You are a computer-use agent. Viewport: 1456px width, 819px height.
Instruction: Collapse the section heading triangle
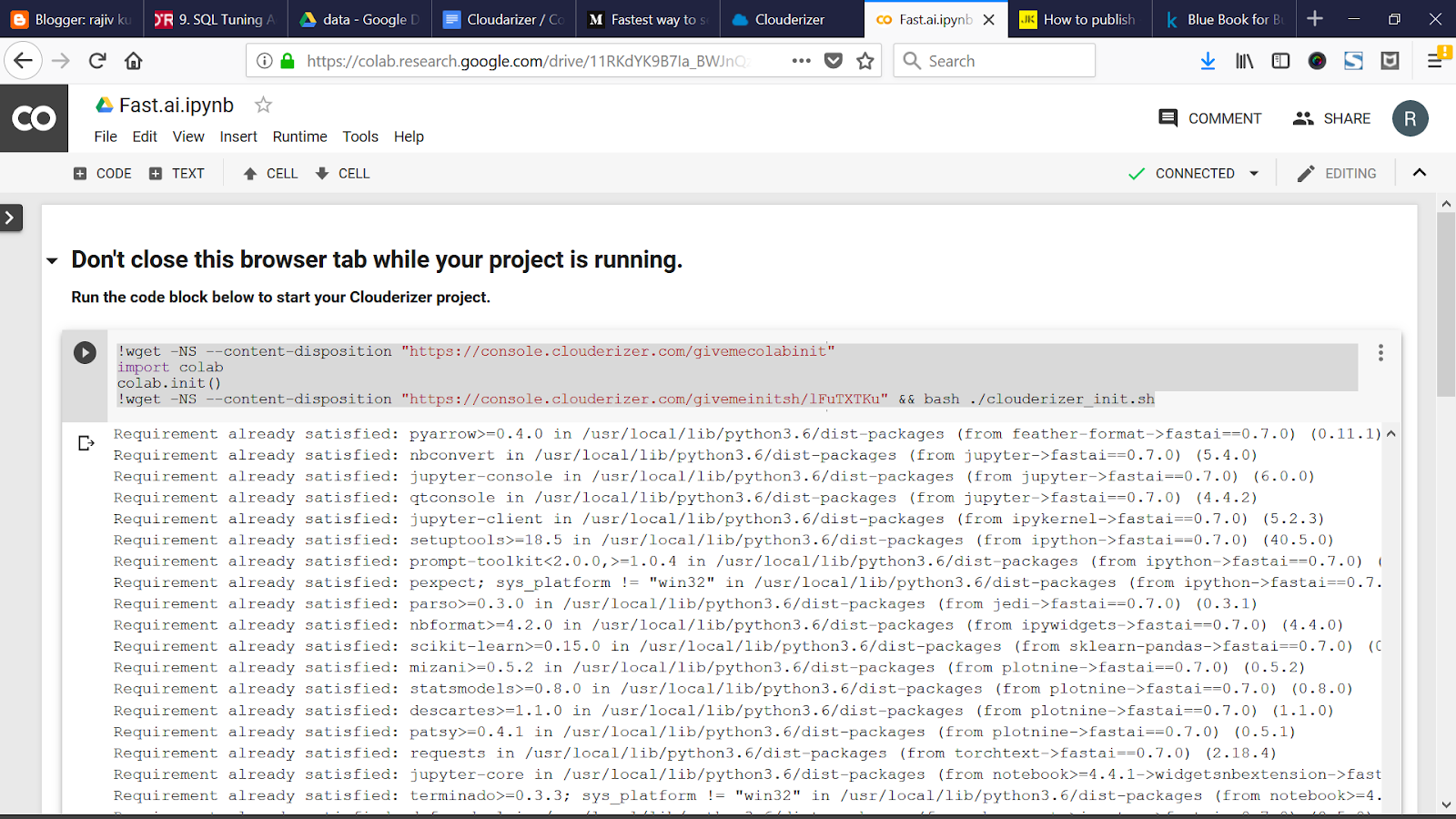tap(52, 261)
